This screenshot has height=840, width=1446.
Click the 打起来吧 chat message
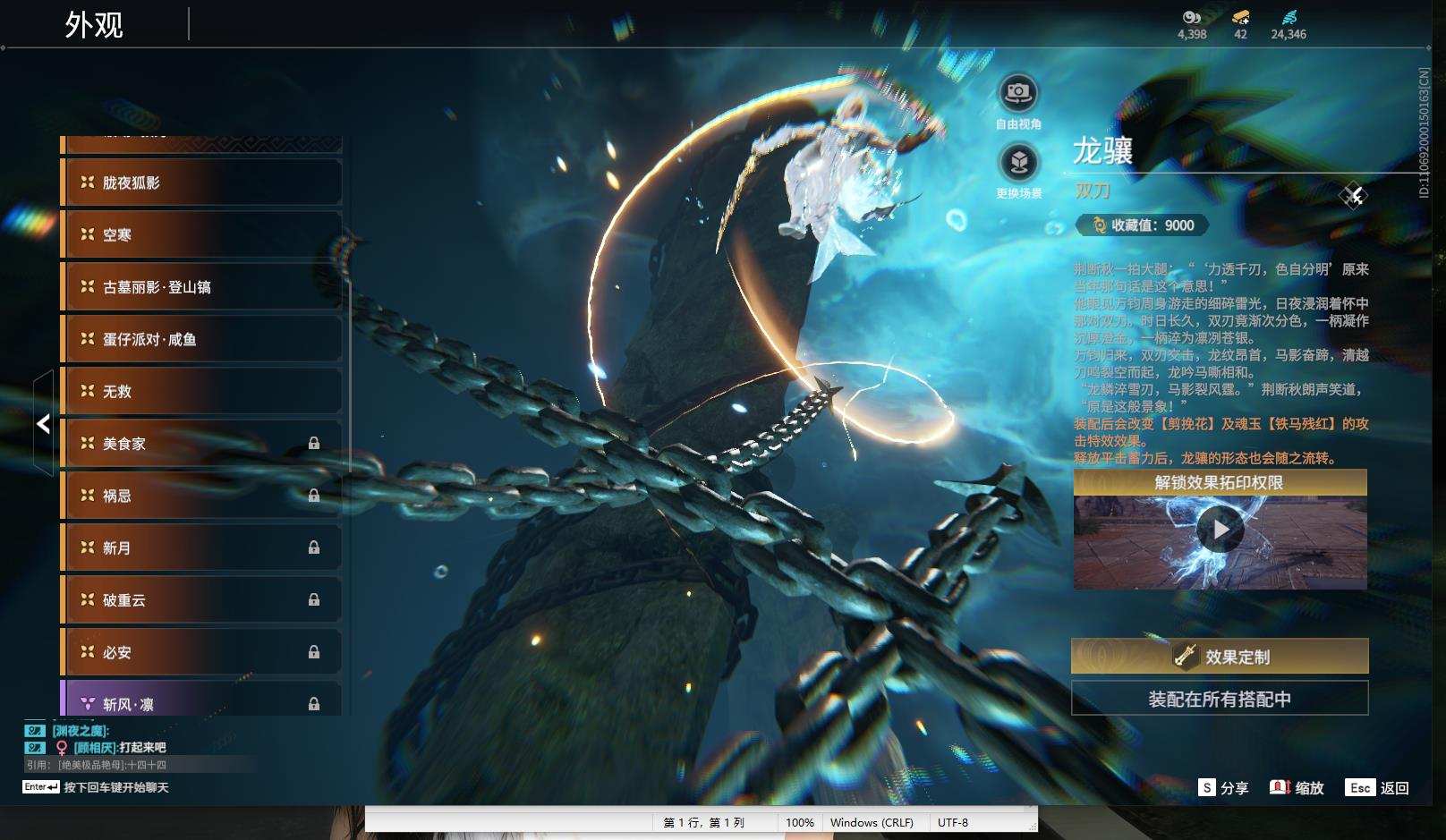(x=143, y=747)
